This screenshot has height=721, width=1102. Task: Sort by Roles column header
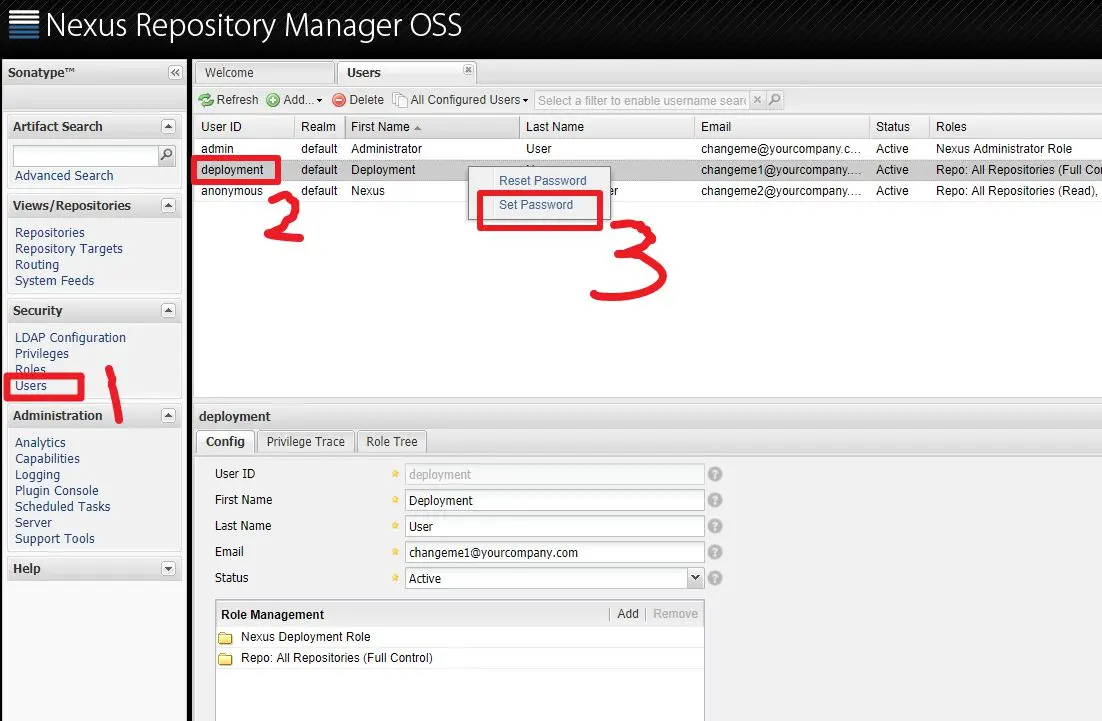[1016, 126]
